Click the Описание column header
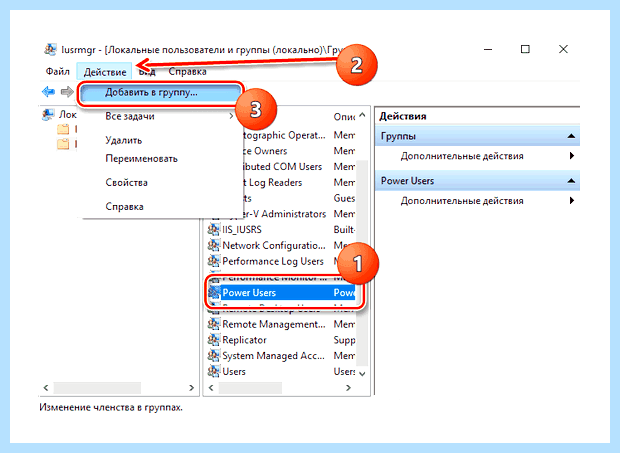620x453 pixels. [344, 117]
